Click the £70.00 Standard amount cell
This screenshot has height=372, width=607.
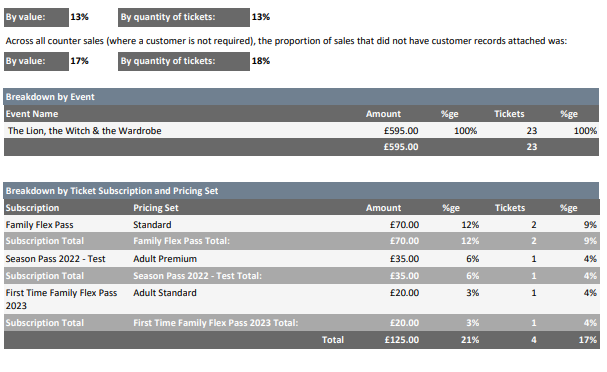[404, 225]
